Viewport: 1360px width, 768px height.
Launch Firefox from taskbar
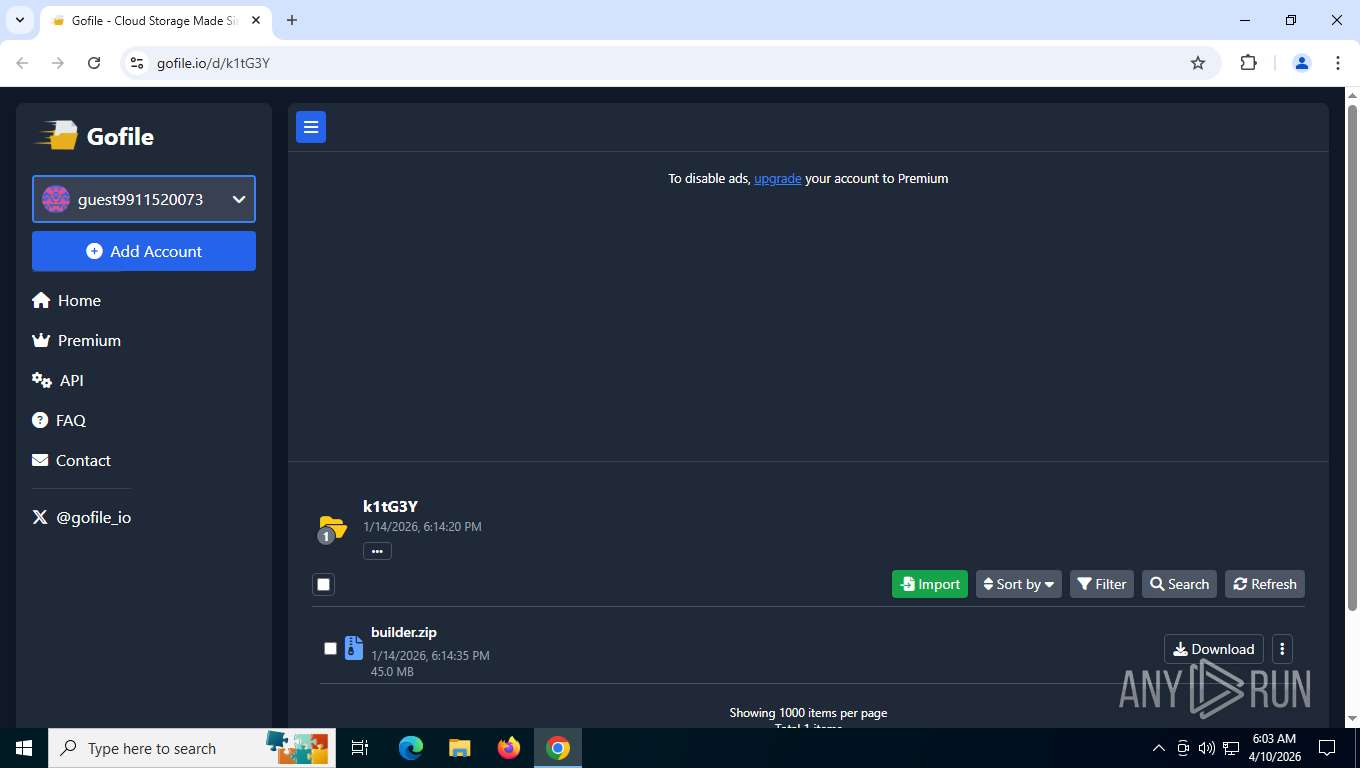509,748
